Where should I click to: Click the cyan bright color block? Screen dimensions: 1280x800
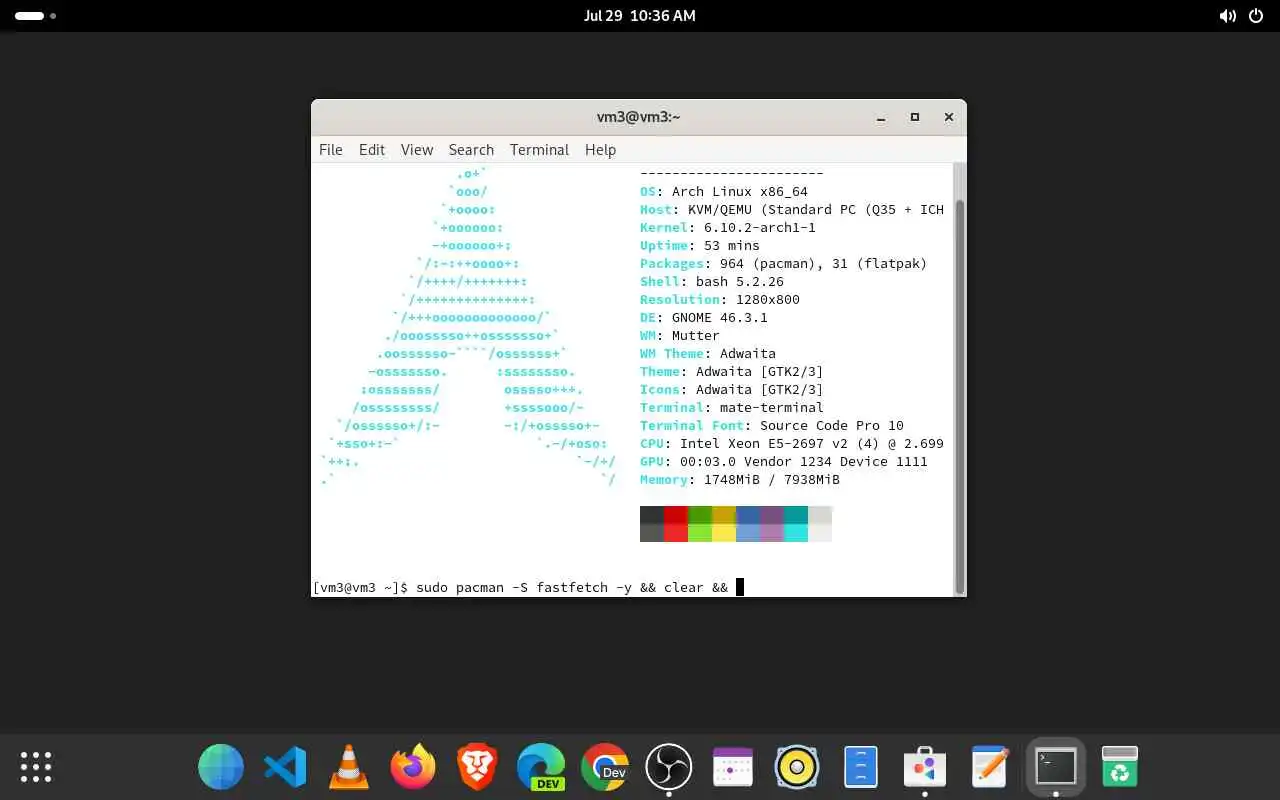pos(796,533)
